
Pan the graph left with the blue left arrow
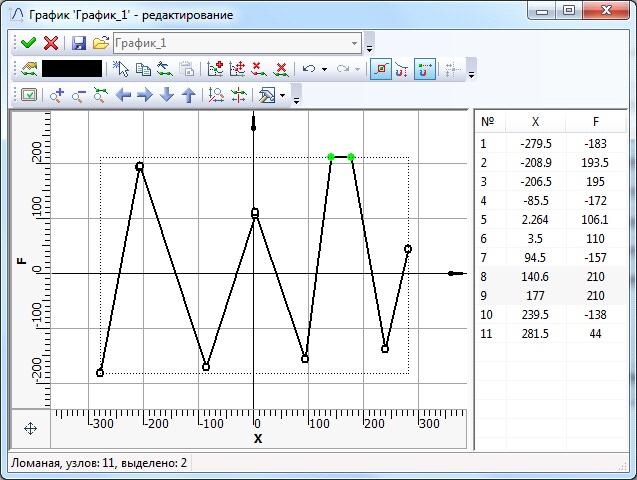(x=123, y=96)
